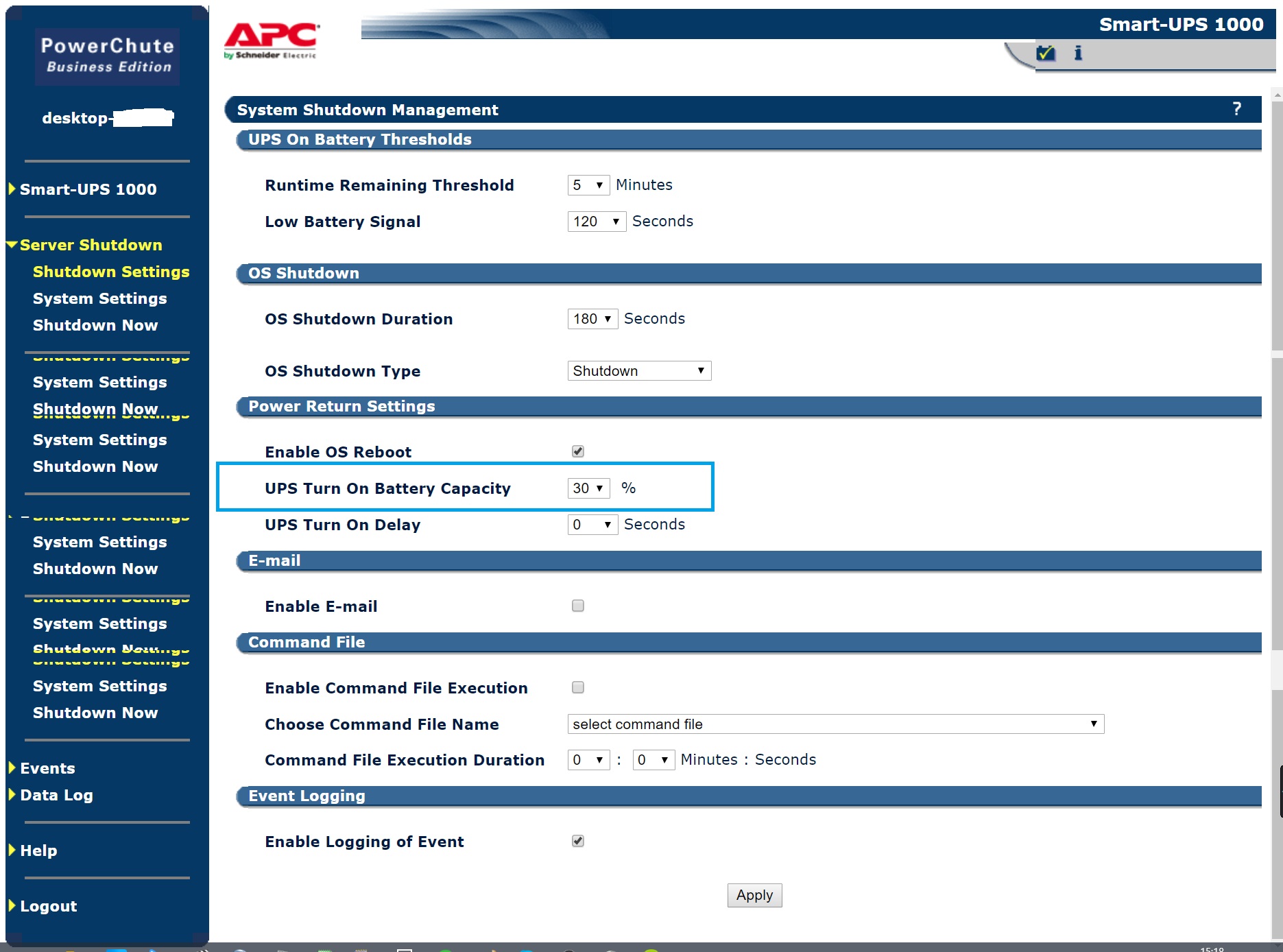1283x952 pixels.
Task: Open help question mark for Shutdown Management
Action: (x=1236, y=109)
